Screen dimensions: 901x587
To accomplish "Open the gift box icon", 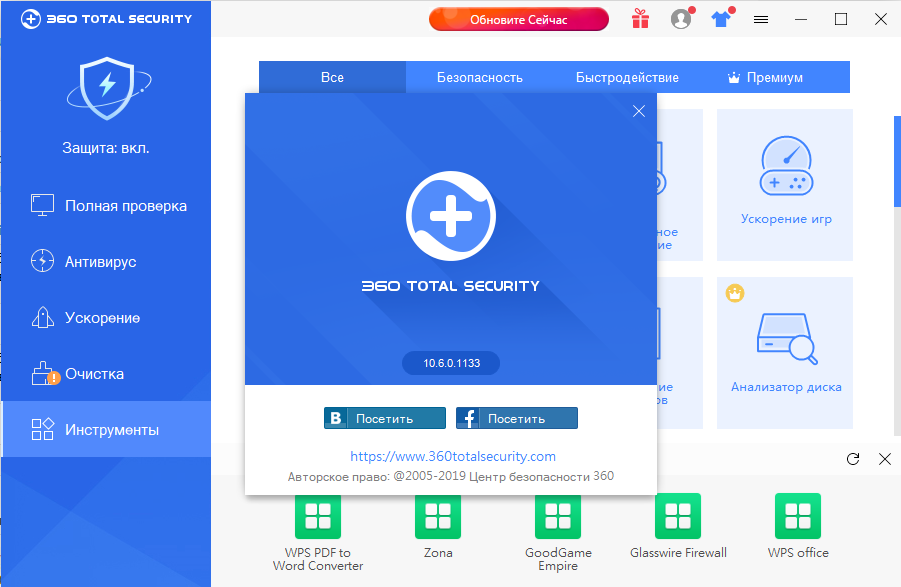I will coord(640,19).
